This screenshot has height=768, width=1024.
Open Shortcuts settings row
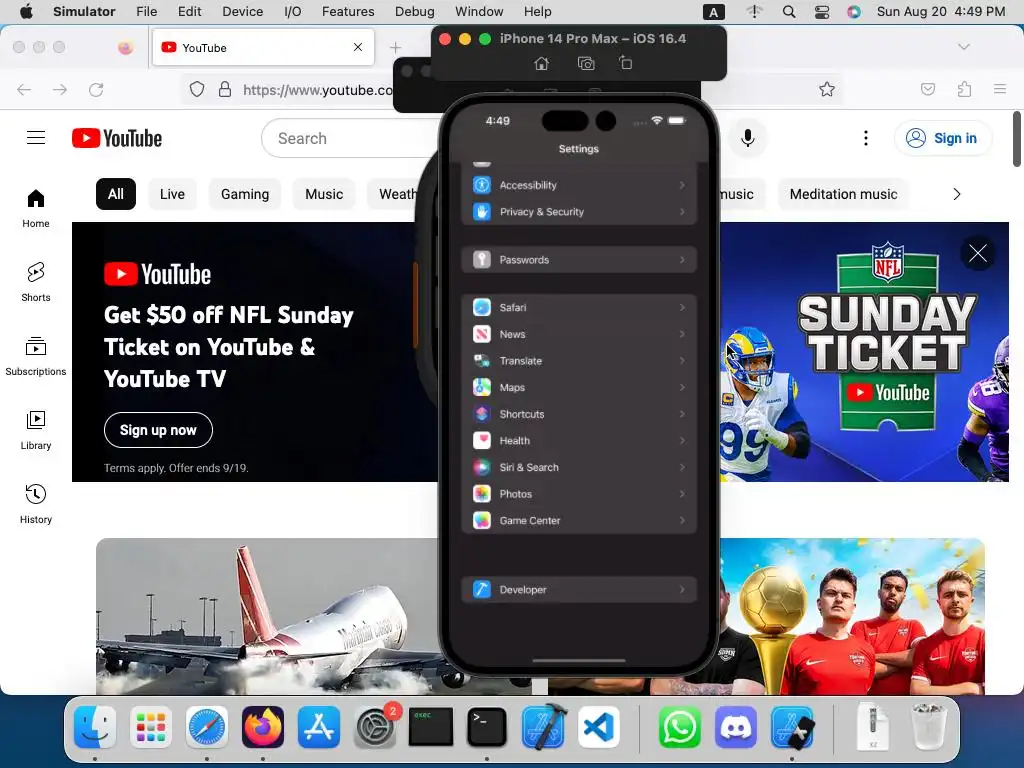(579, 414)
